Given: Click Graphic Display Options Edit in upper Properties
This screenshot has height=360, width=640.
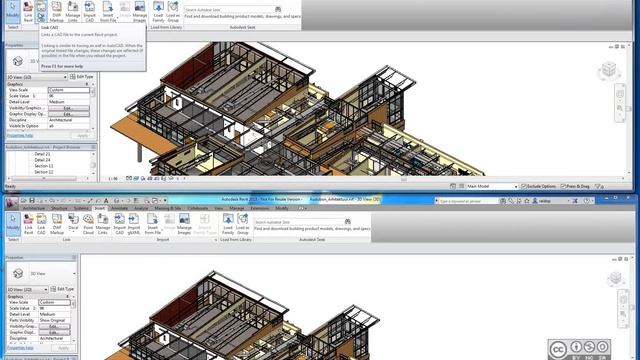Looking at the screenshot, I should (69, 114).
